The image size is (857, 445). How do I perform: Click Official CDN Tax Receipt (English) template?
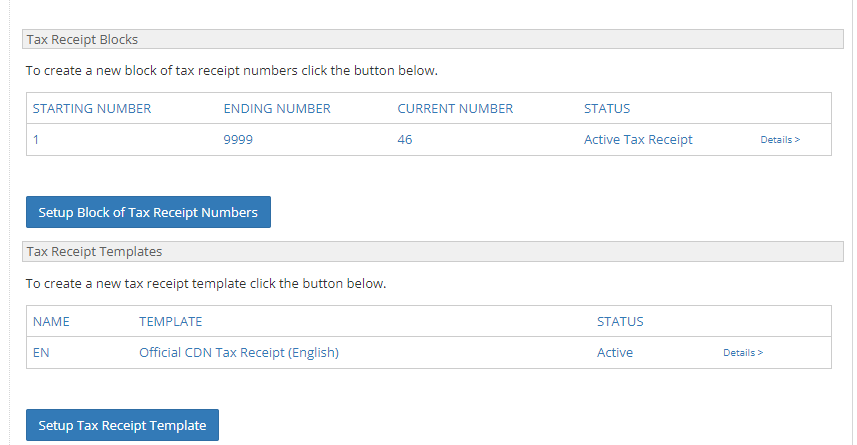tap(239, 353)
